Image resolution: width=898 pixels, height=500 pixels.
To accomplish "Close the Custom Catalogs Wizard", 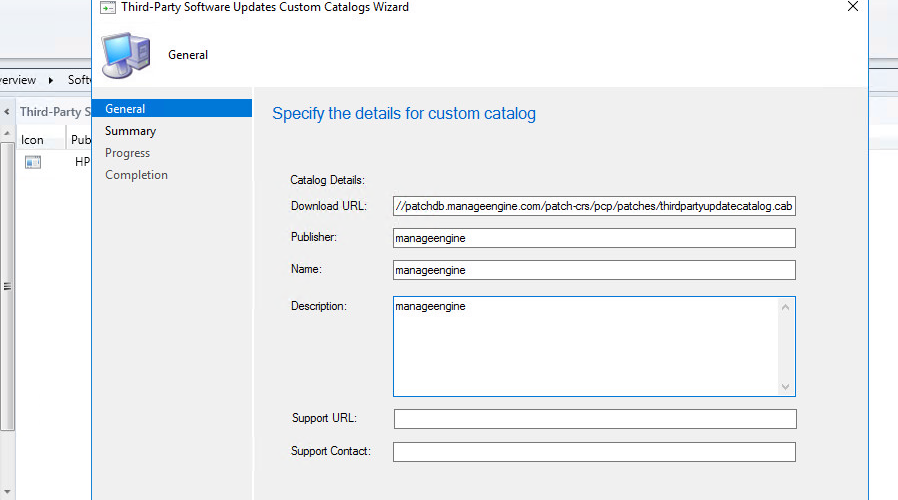I will [853, 6].
